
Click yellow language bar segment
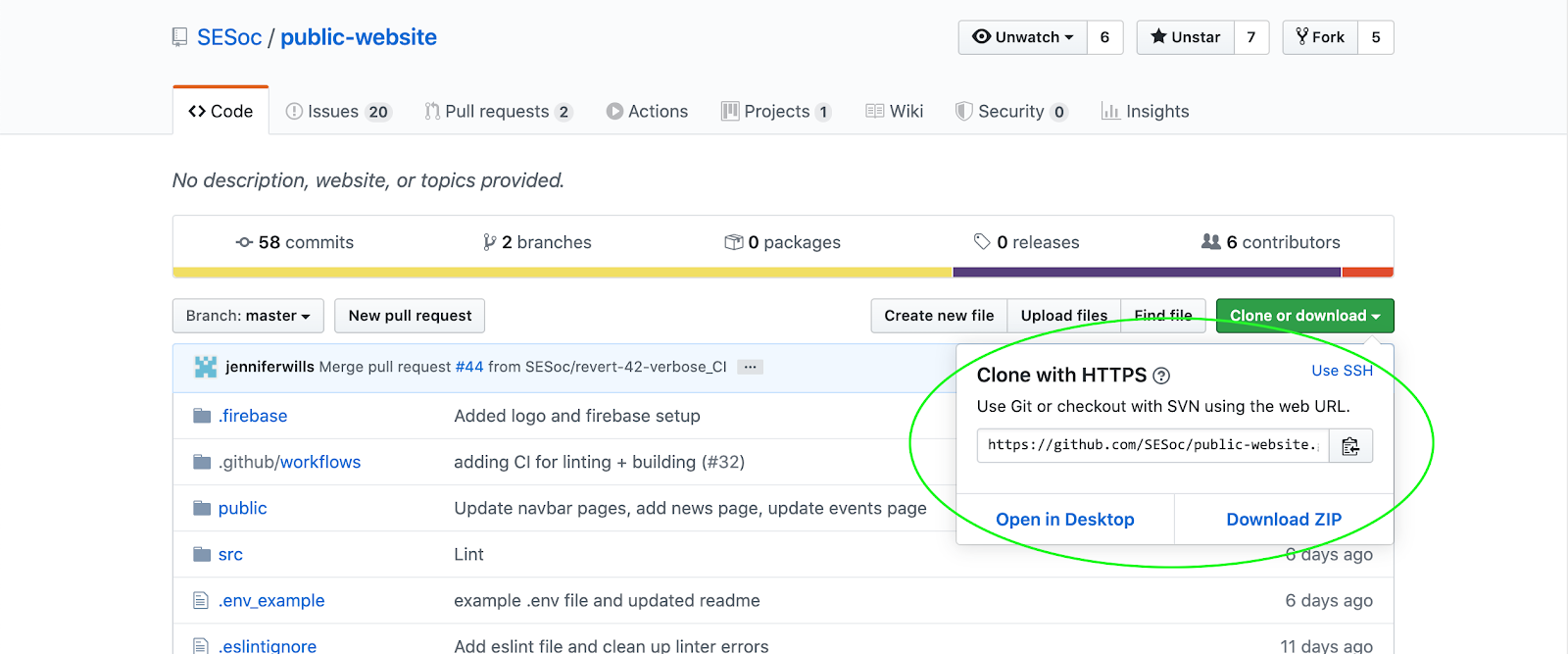(x=563, y=273)
